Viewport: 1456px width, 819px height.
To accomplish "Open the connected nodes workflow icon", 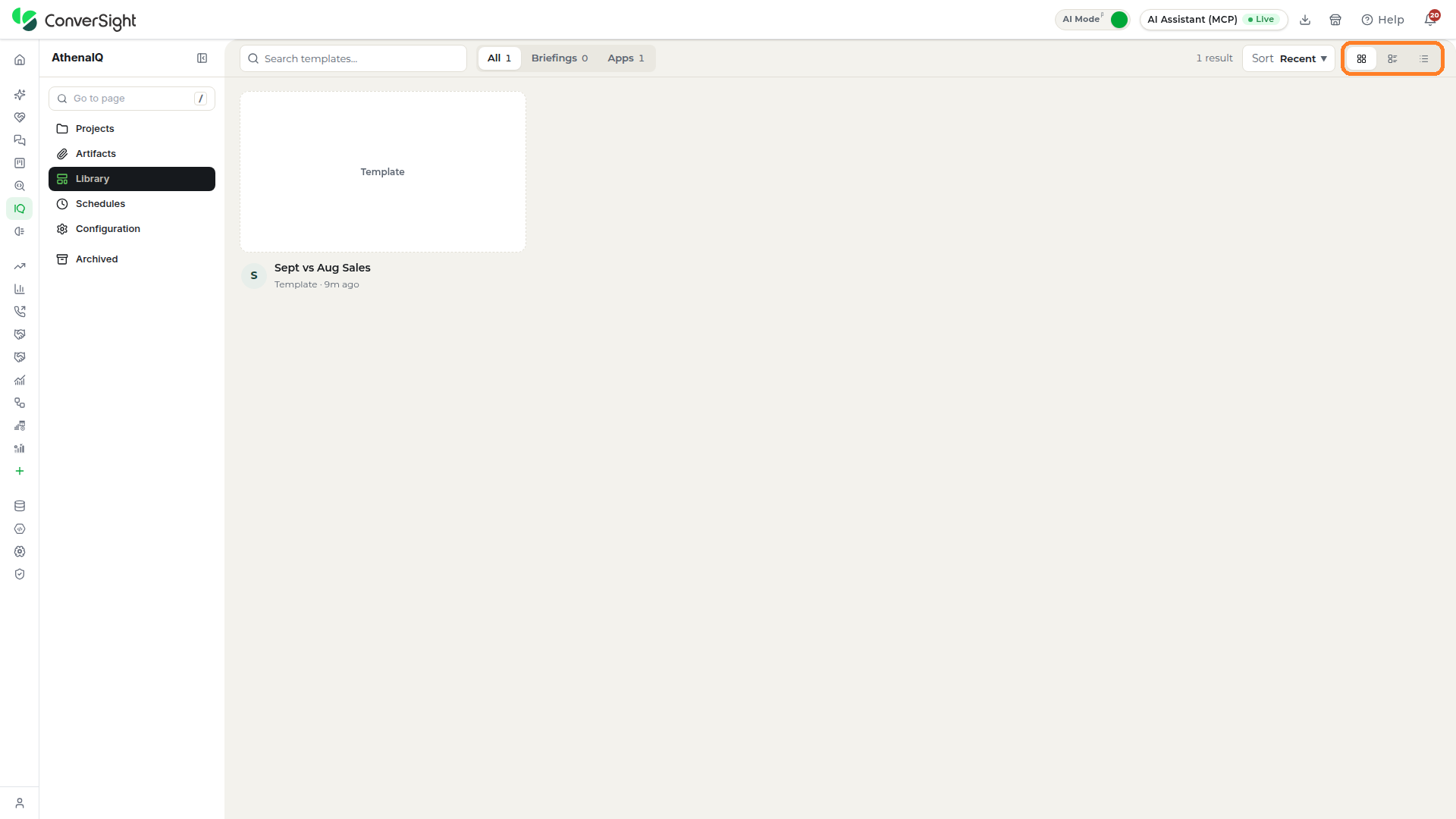I will click(20, 403).
